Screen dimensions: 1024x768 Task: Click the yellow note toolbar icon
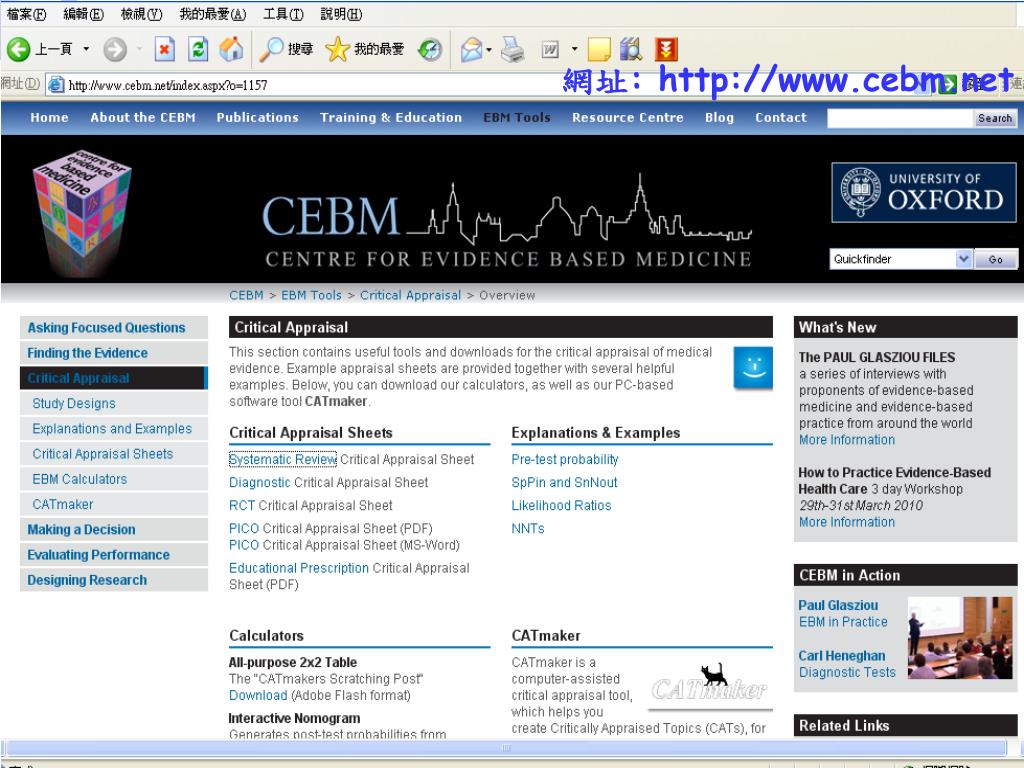[x=600, y=49]
